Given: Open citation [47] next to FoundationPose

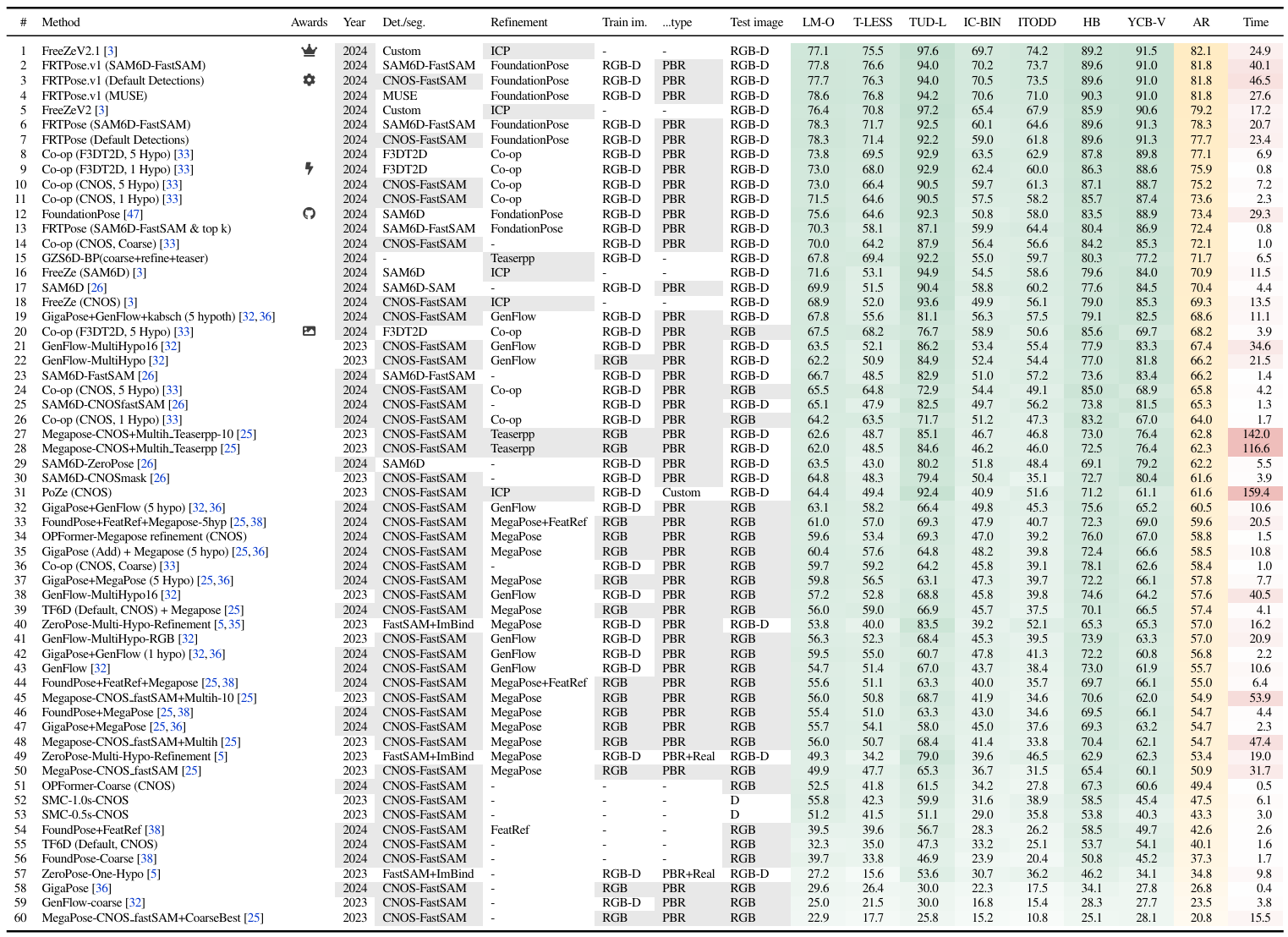Looking at the screenshot, I should click(x=133, y=214).
